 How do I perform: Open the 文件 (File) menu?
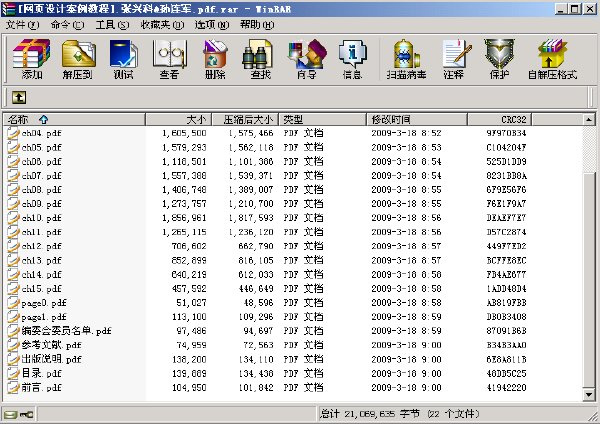[x=22, y=25]
